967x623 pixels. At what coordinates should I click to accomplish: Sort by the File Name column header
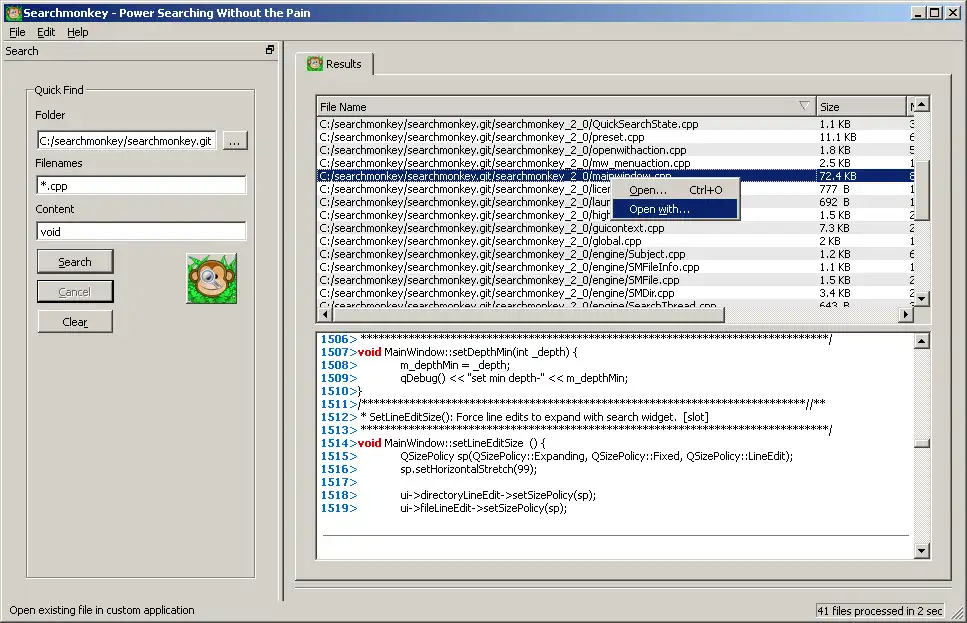[x=566, y=107]
